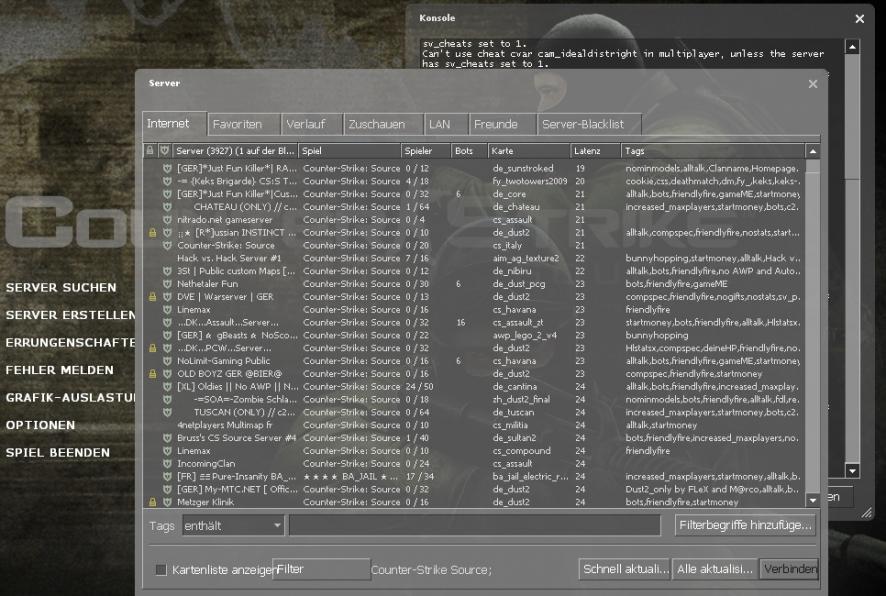Toggle the Kartenliste anzeigen checkbox
Image resolution: width=886 pixels, height=596 pixels.
pos(161,569)
